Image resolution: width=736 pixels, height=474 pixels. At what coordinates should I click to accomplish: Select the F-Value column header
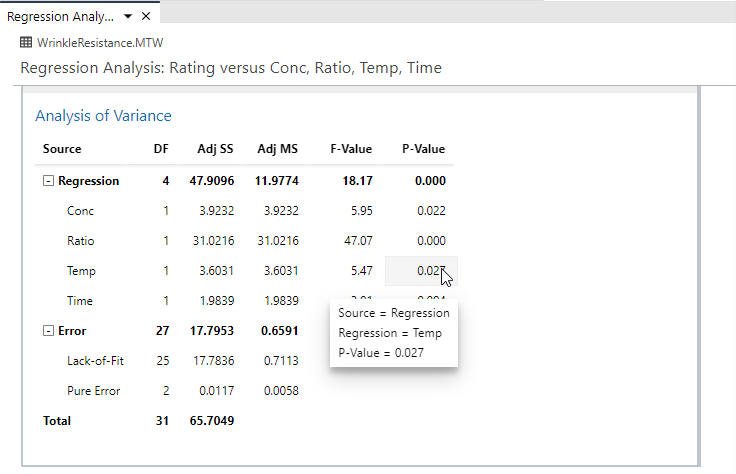pyautogui.click(x=351, y=149)
